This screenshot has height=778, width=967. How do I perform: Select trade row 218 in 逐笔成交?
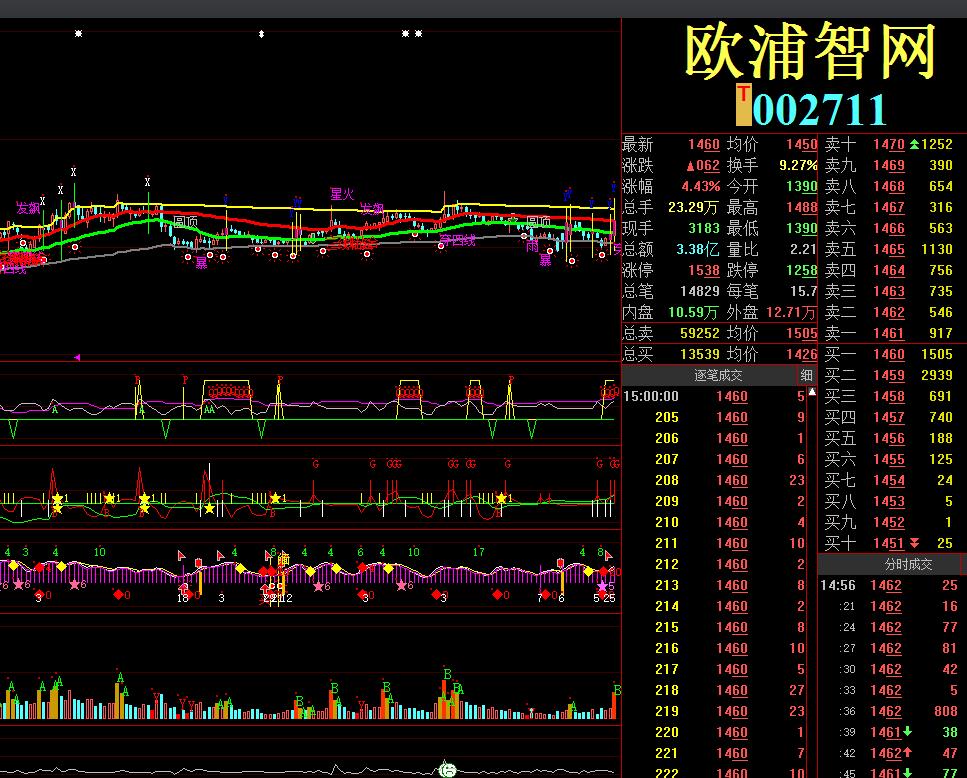714,690
